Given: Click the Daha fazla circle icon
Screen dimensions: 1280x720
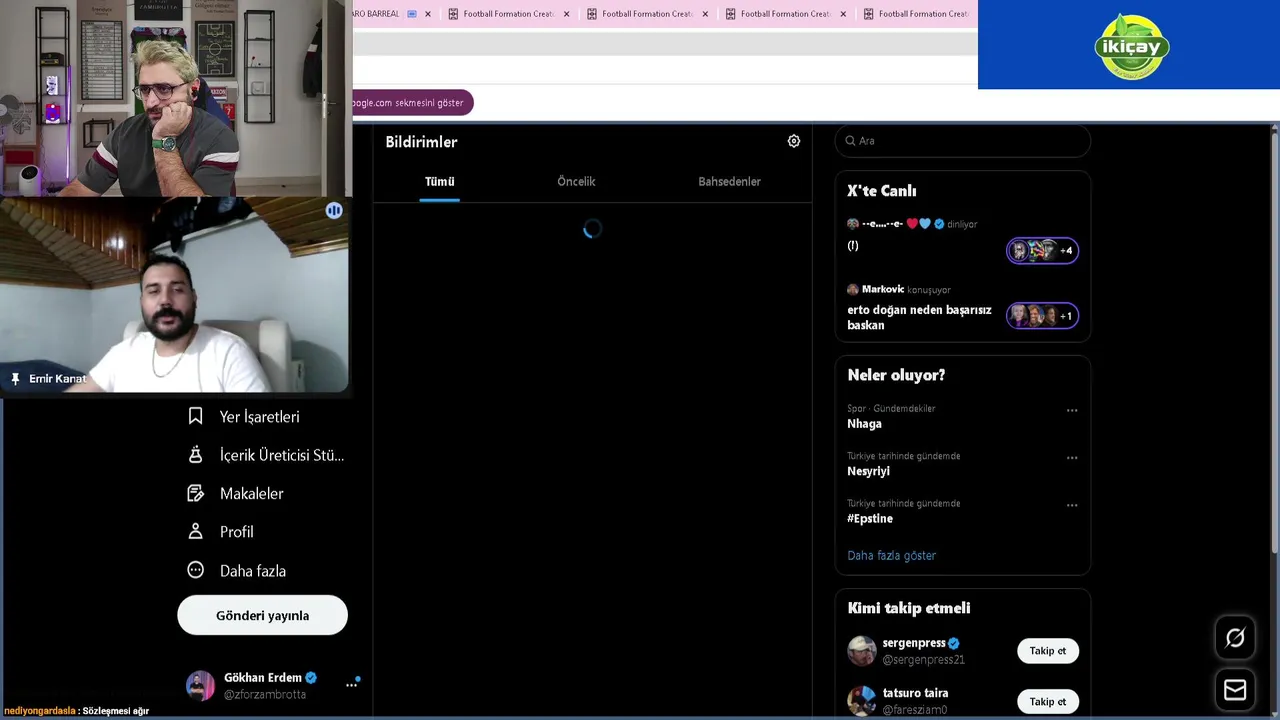Looking at the screenshot, I should pyautogui.click(x=196, y=570).
